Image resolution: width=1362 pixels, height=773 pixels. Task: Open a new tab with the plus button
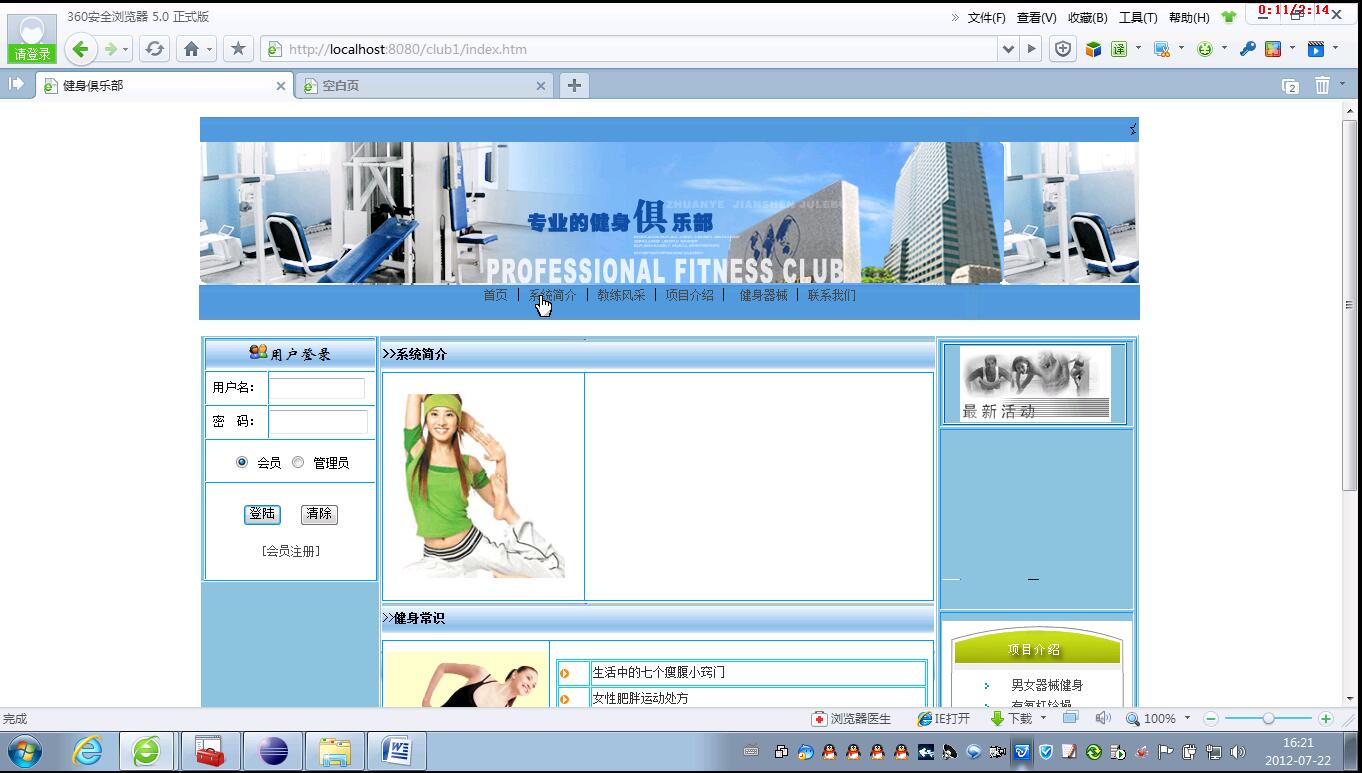[574, 86]
